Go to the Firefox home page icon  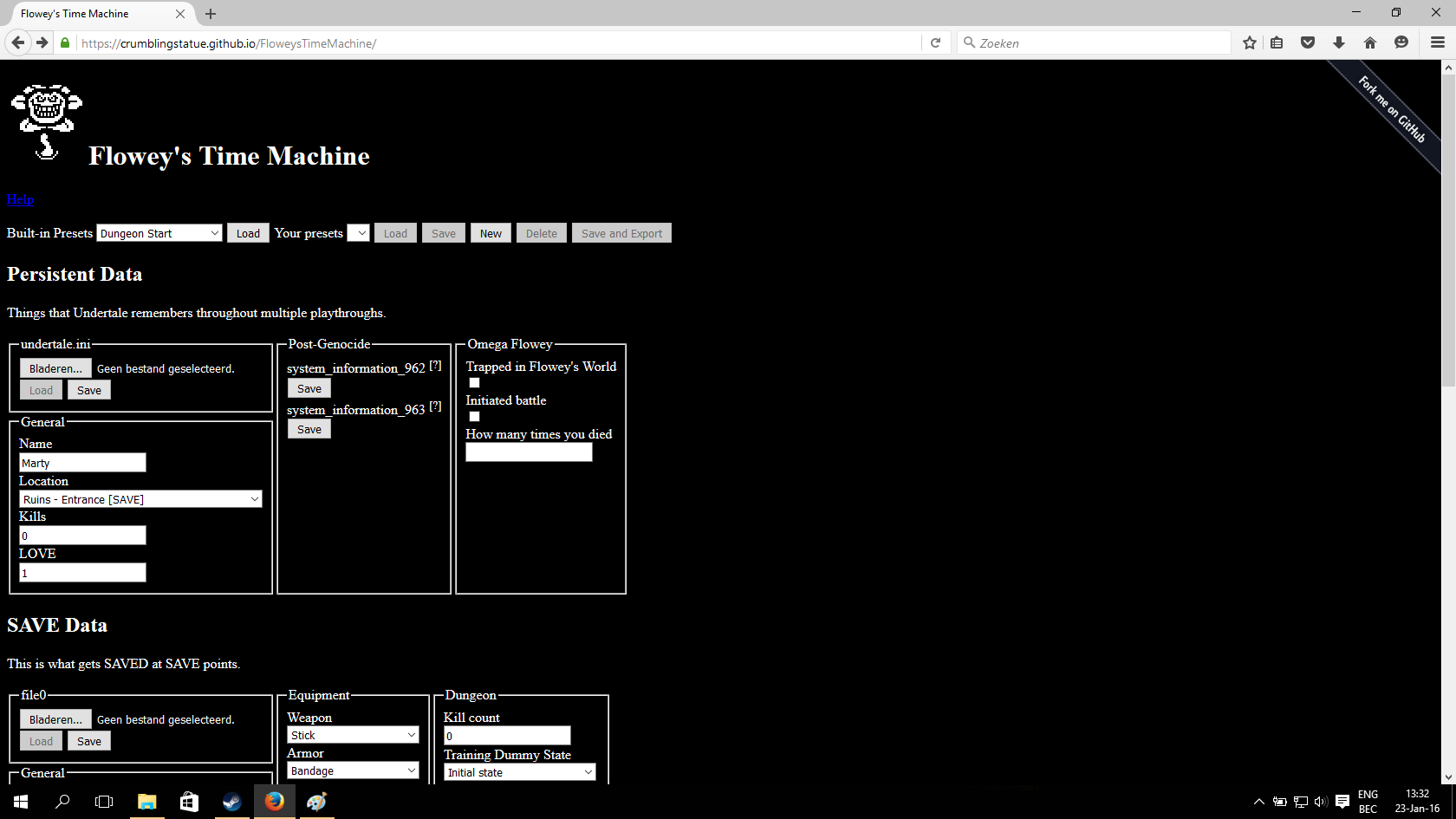pyautogui.click(x=1370, y=42)
